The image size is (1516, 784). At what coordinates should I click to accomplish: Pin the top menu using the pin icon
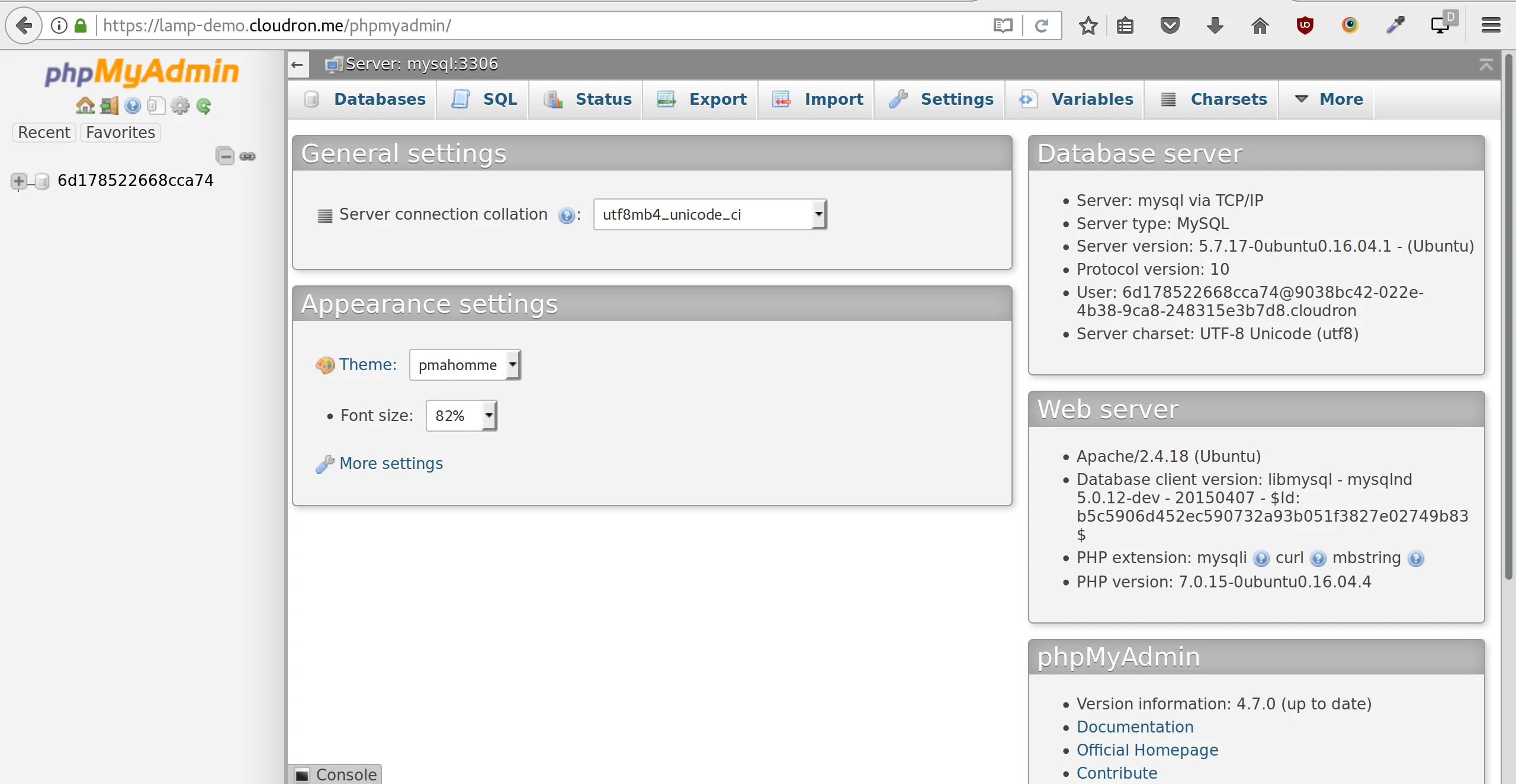pos(1486,65)
